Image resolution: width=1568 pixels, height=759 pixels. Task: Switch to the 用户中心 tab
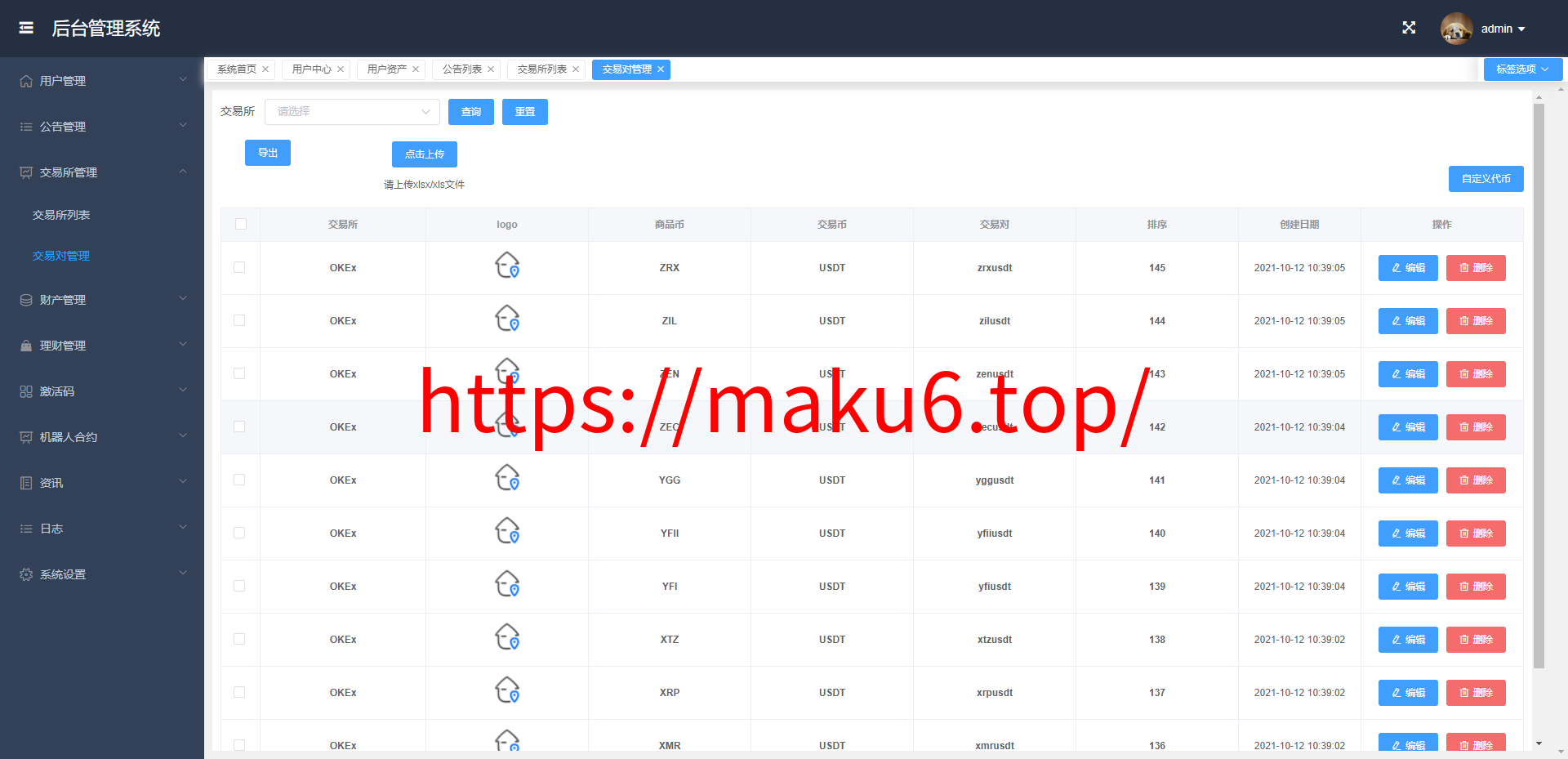pyautogui.click(x=312, y=69)
